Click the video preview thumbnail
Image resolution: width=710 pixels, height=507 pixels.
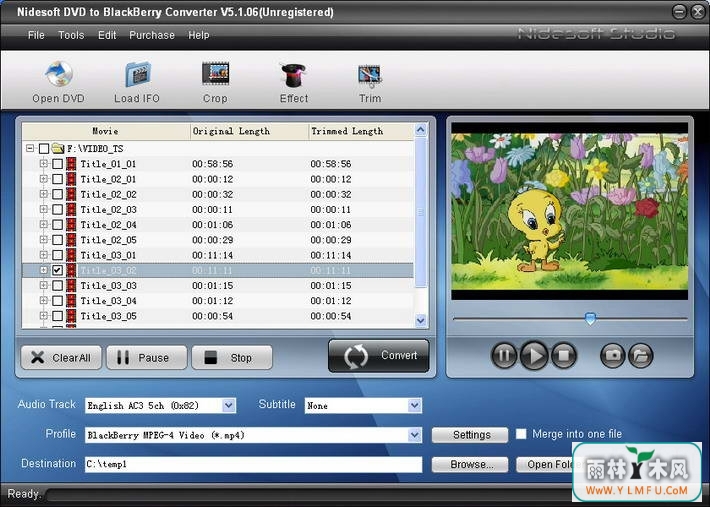coord(569,211)
